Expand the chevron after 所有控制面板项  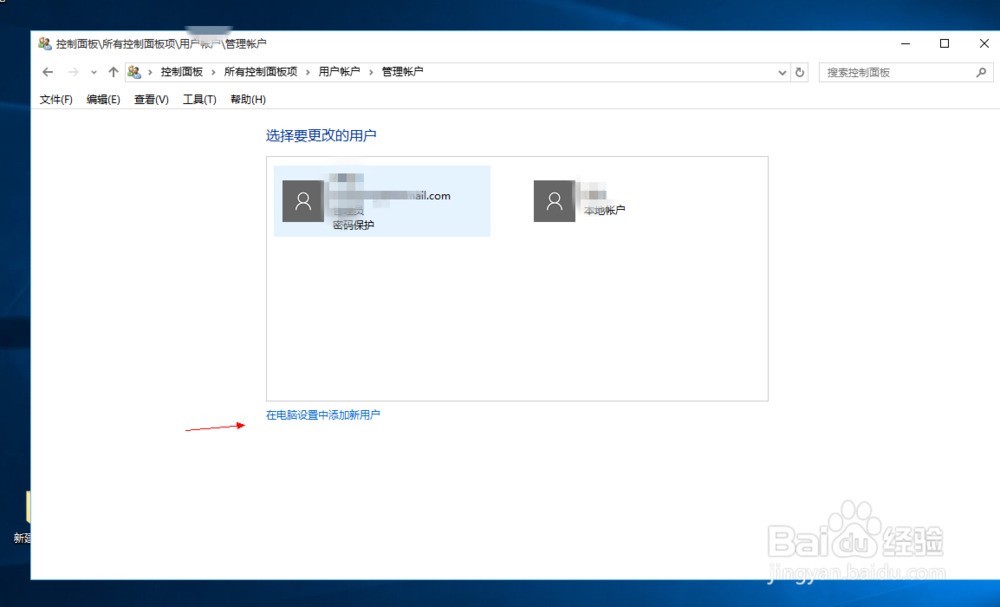(308, 73)
